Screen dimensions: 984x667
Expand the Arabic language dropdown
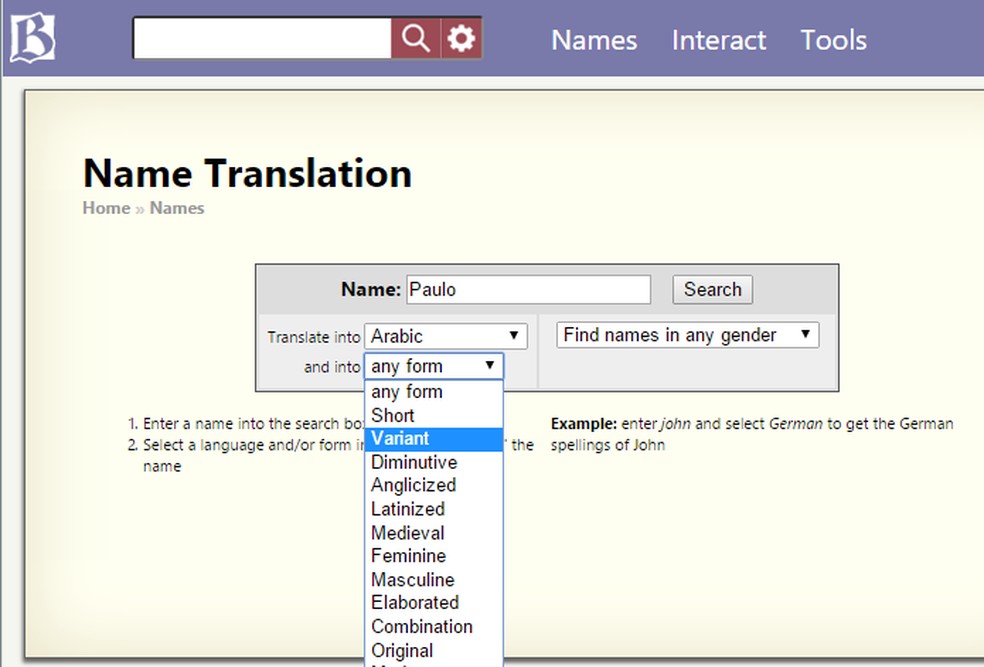pyautogui.click(x=445, y=336)
